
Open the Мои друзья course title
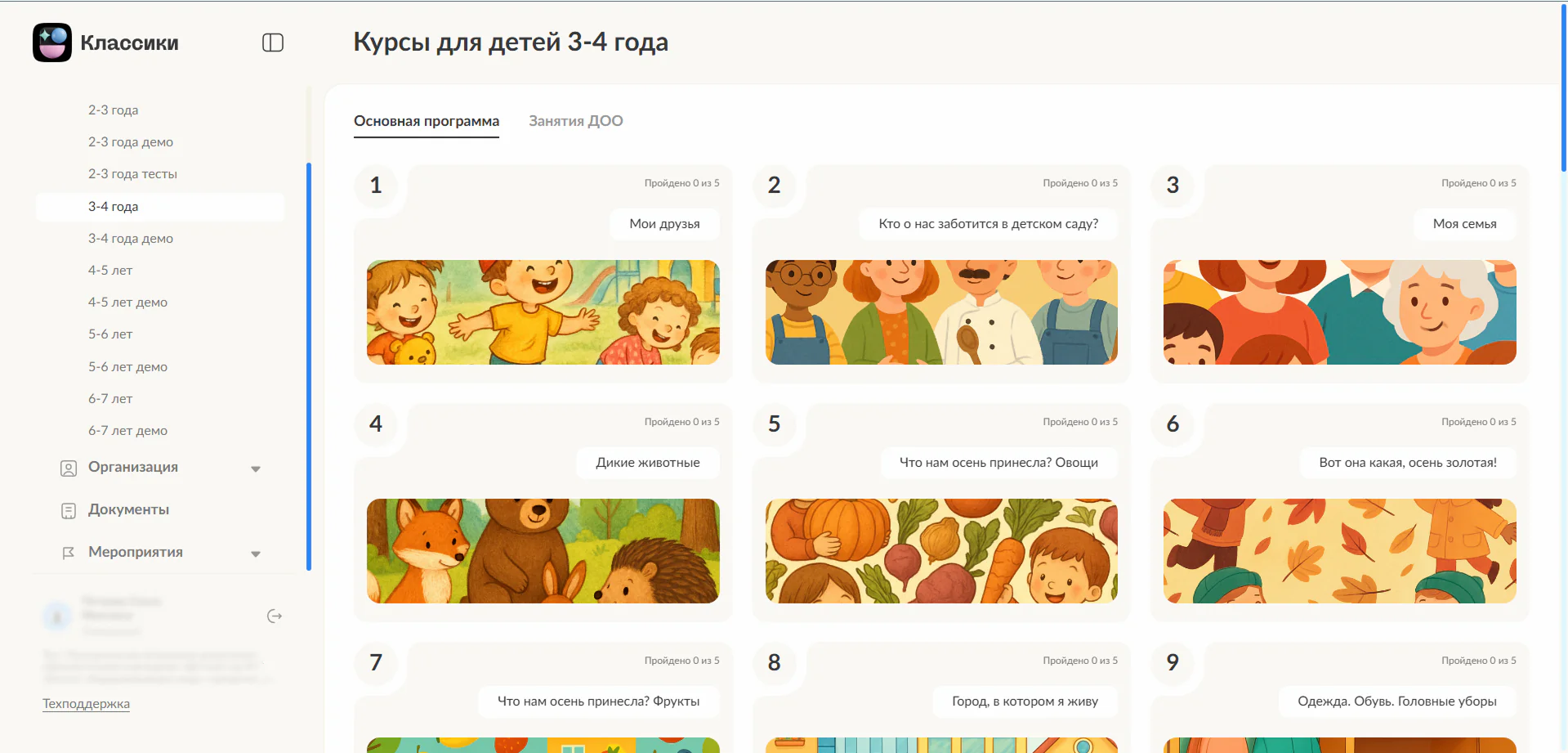click(x=664, y=223)
